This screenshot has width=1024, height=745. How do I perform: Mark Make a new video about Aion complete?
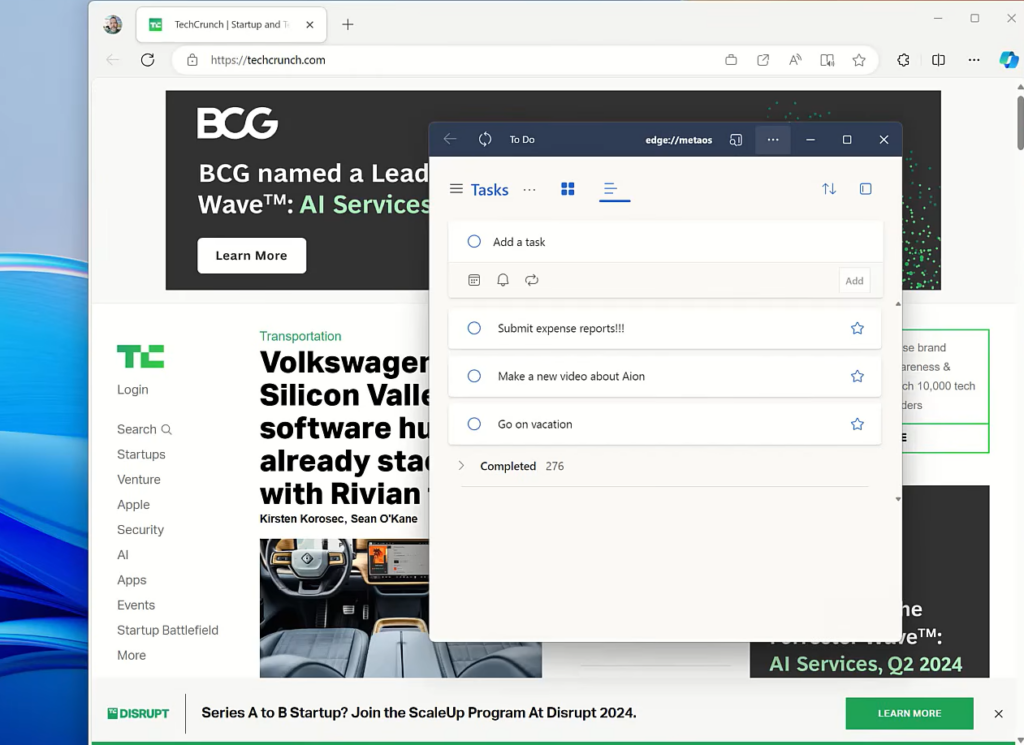[x=474, y=376]
